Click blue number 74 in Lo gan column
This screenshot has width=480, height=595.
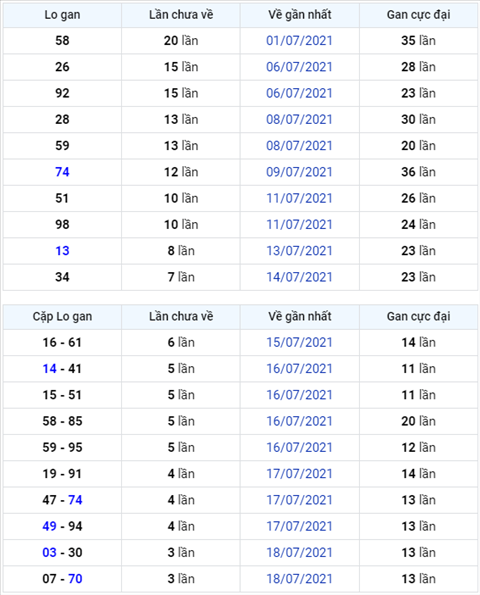click(62, 172)
